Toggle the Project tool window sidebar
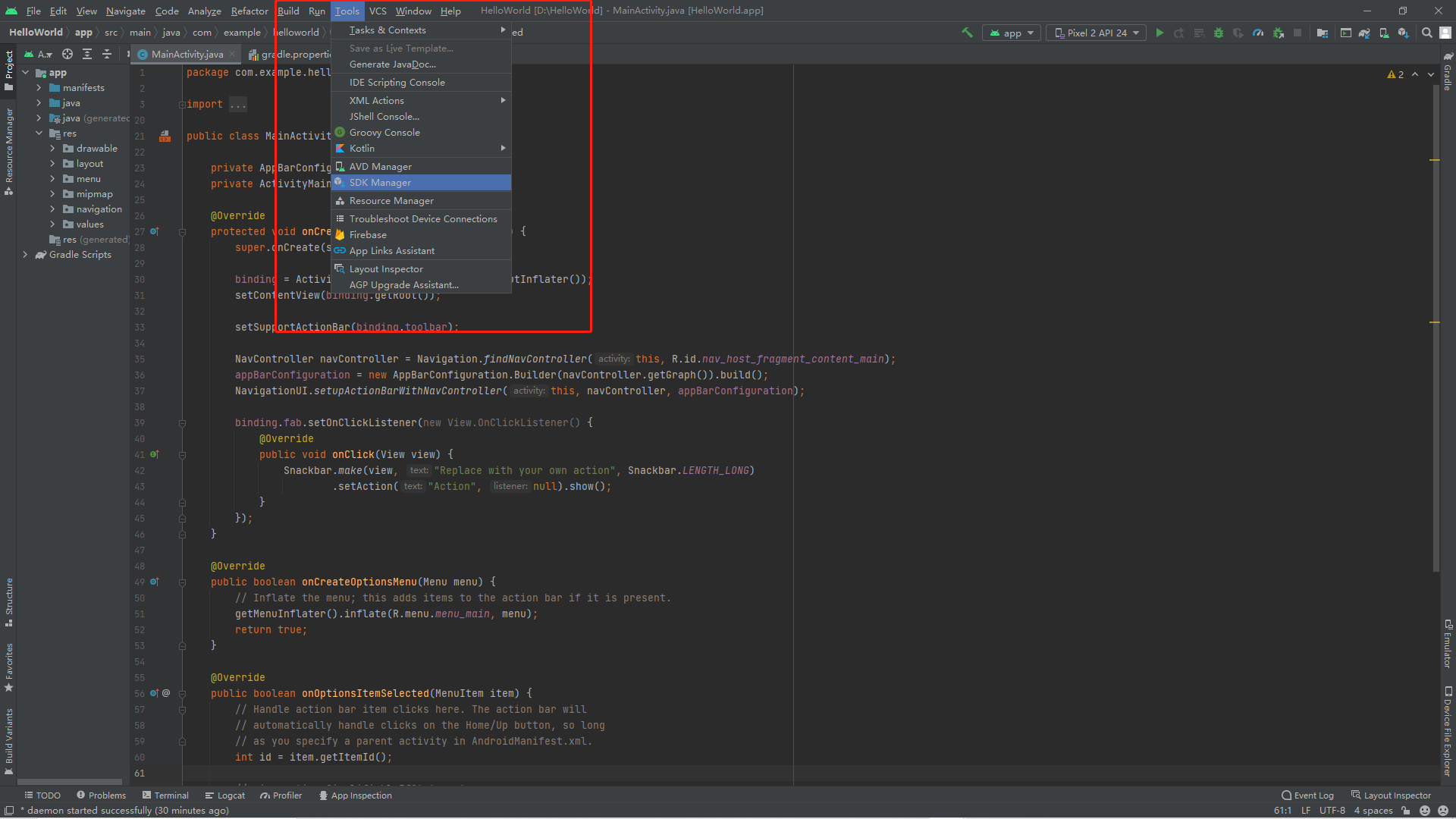 point(8,64)
